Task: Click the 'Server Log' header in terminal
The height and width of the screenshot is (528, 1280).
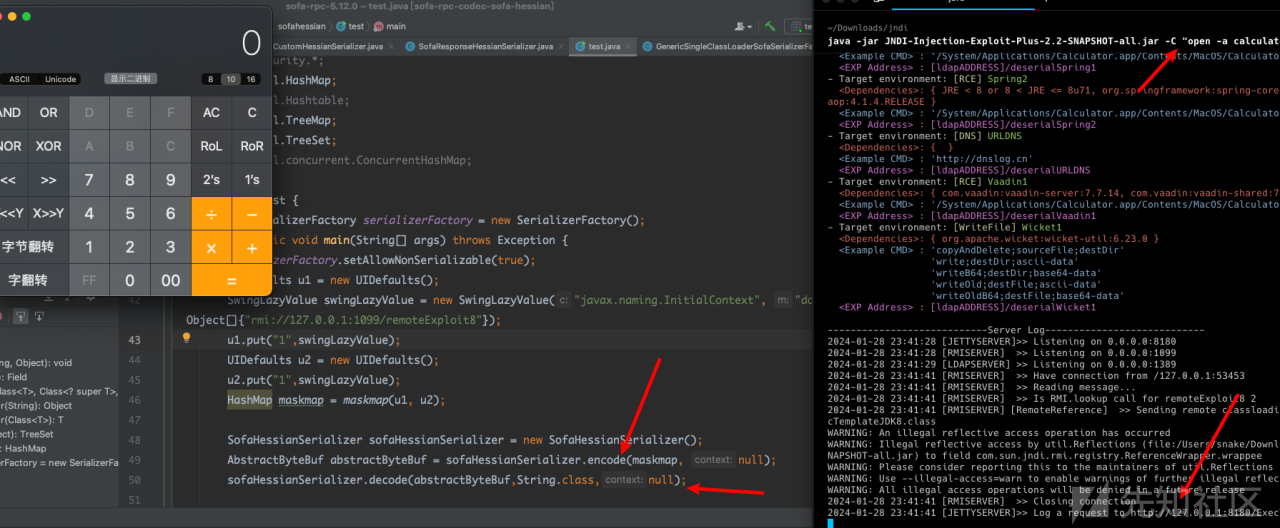Action: [x=1015, y=330]
